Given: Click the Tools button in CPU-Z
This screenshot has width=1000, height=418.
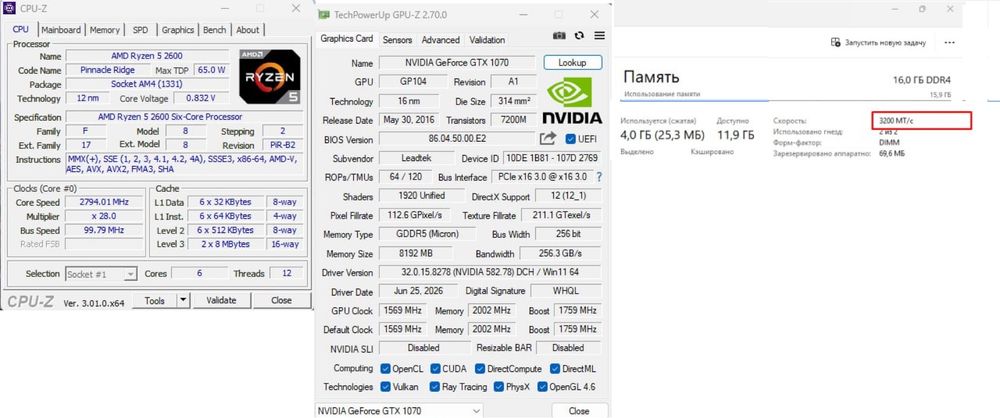Looking at the screenshot, I should click(x=154, y=301).
